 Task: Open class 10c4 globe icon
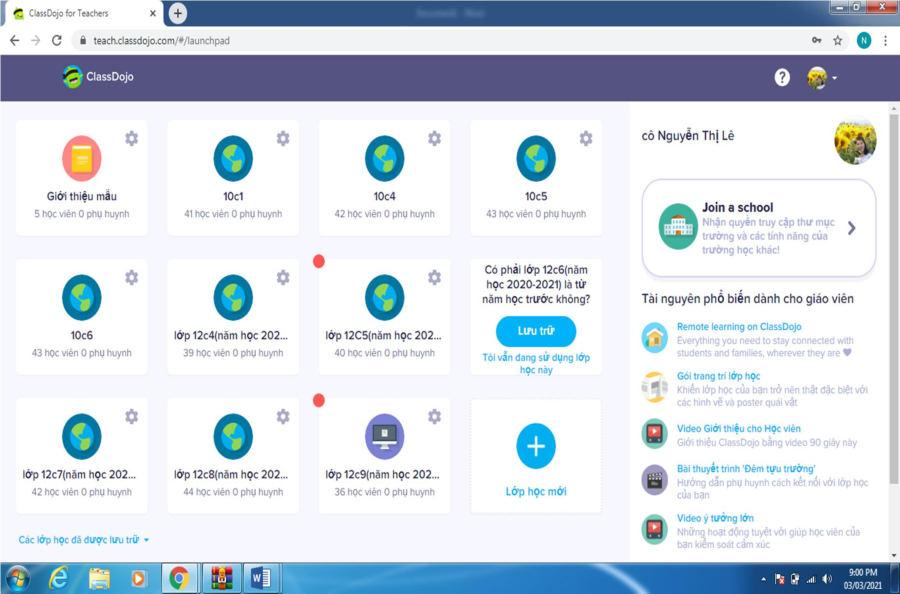tap(385, 158)
